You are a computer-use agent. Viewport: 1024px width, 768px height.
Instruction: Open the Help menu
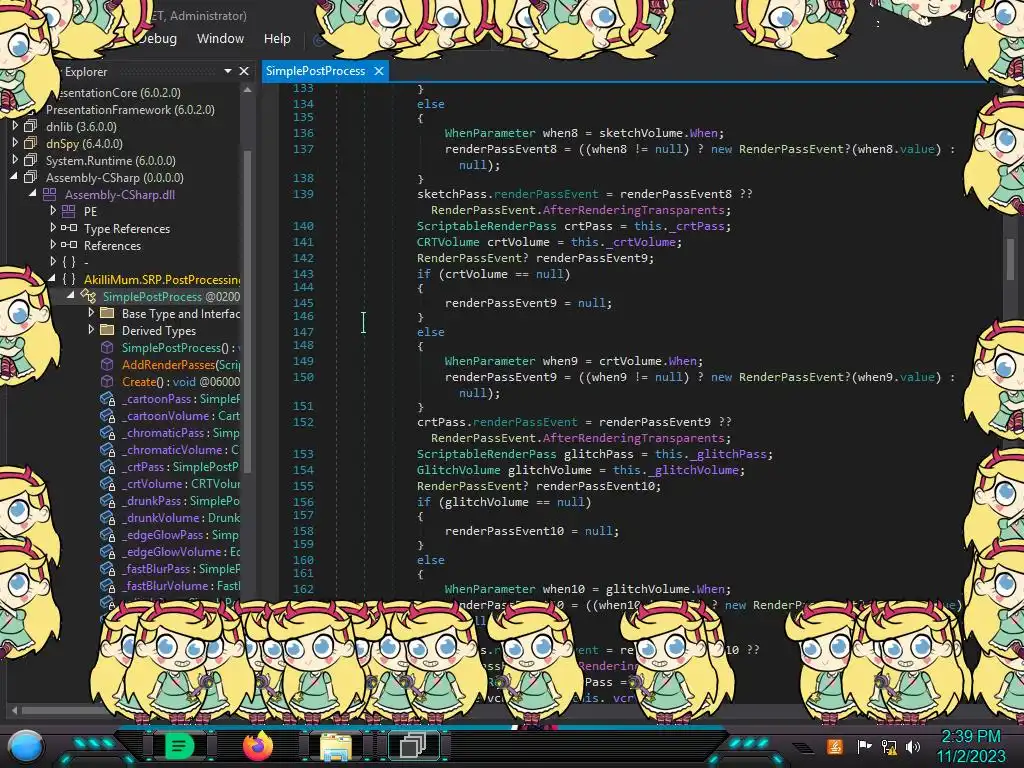click(277, 39)
